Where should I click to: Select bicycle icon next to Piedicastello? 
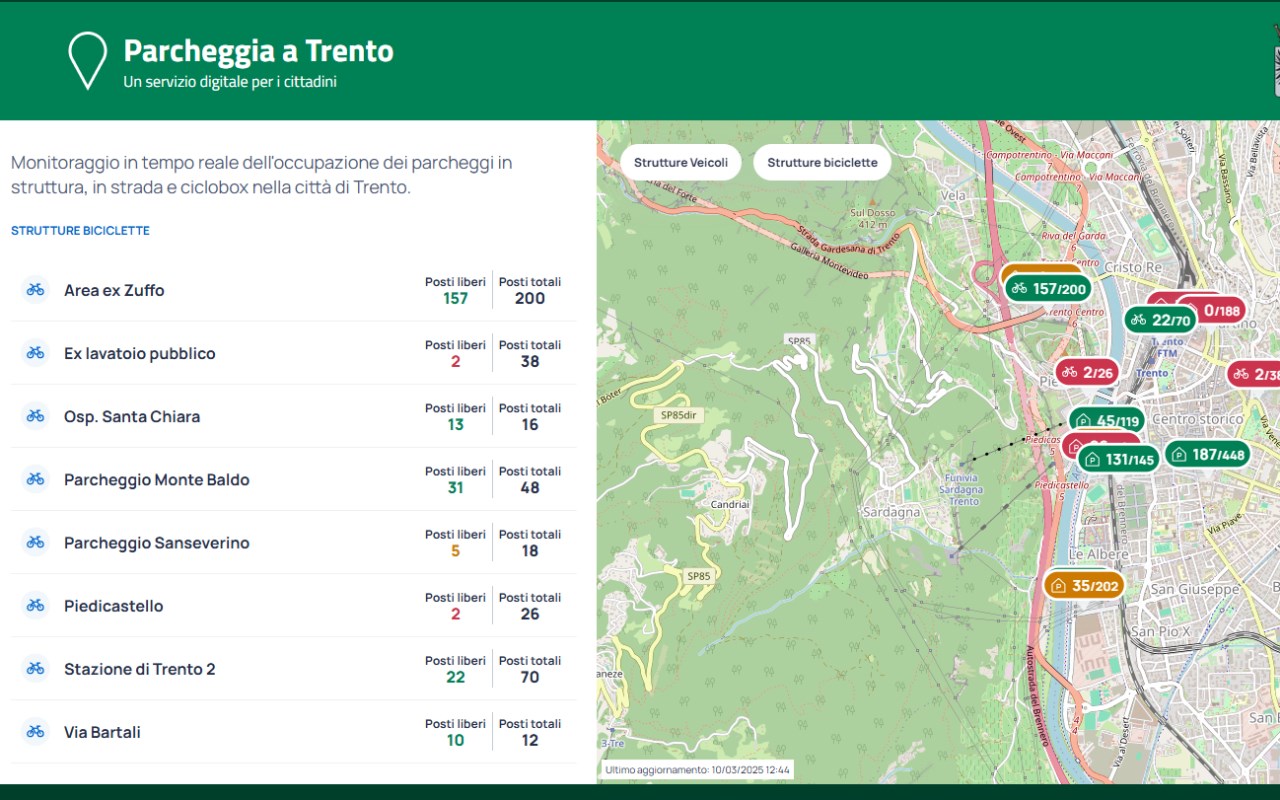pos(36,605)
